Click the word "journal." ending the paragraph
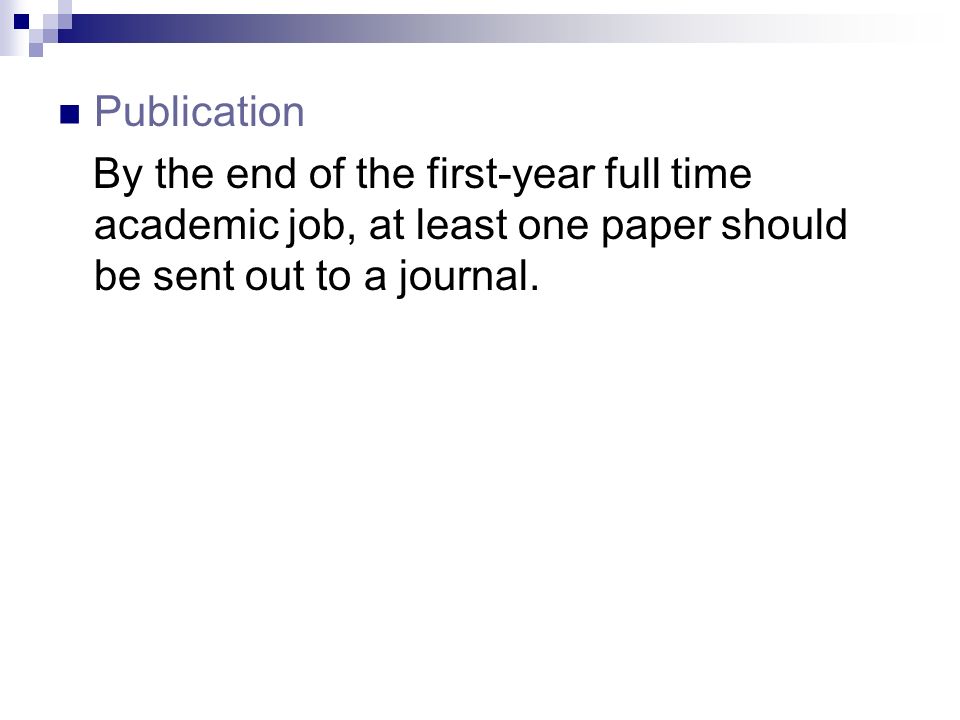The image size is (960, 720). click(469, 277)
